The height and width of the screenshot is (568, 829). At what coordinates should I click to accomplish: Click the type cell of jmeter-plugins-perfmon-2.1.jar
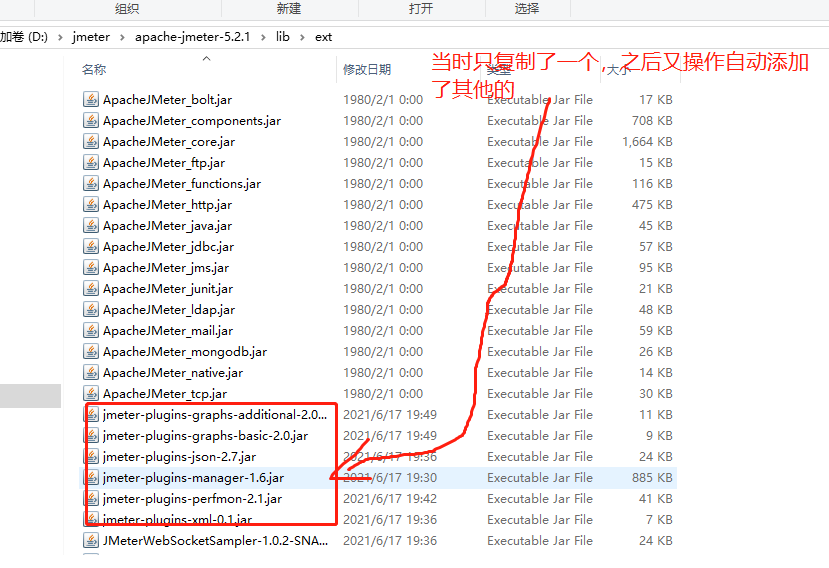coord(540,499)
